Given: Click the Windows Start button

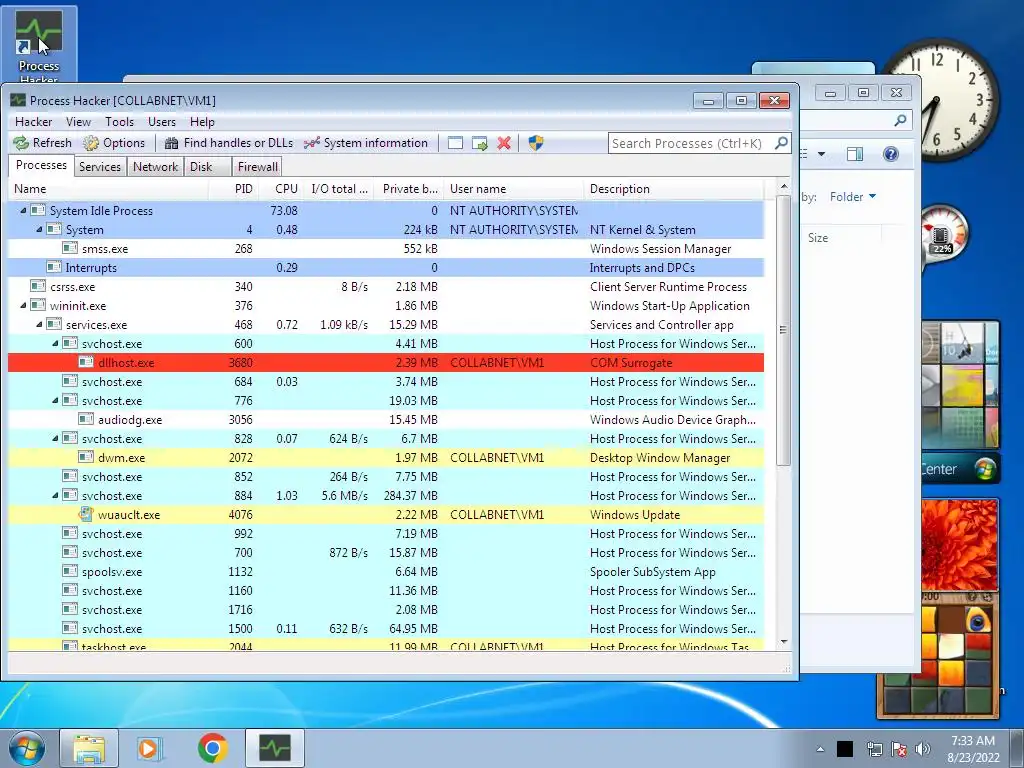Looking at the screenshot, I should [27, 748].
